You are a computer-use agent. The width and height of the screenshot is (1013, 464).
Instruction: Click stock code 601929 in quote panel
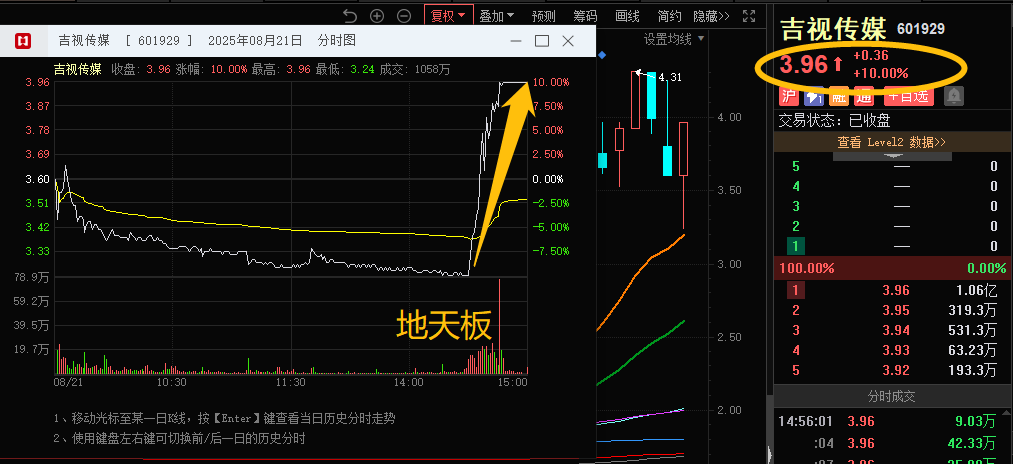pyautogui.click(x=921, y=28)
